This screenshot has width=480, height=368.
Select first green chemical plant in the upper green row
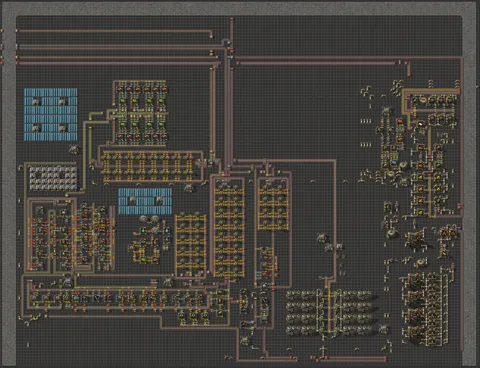(x=123, y=101)
